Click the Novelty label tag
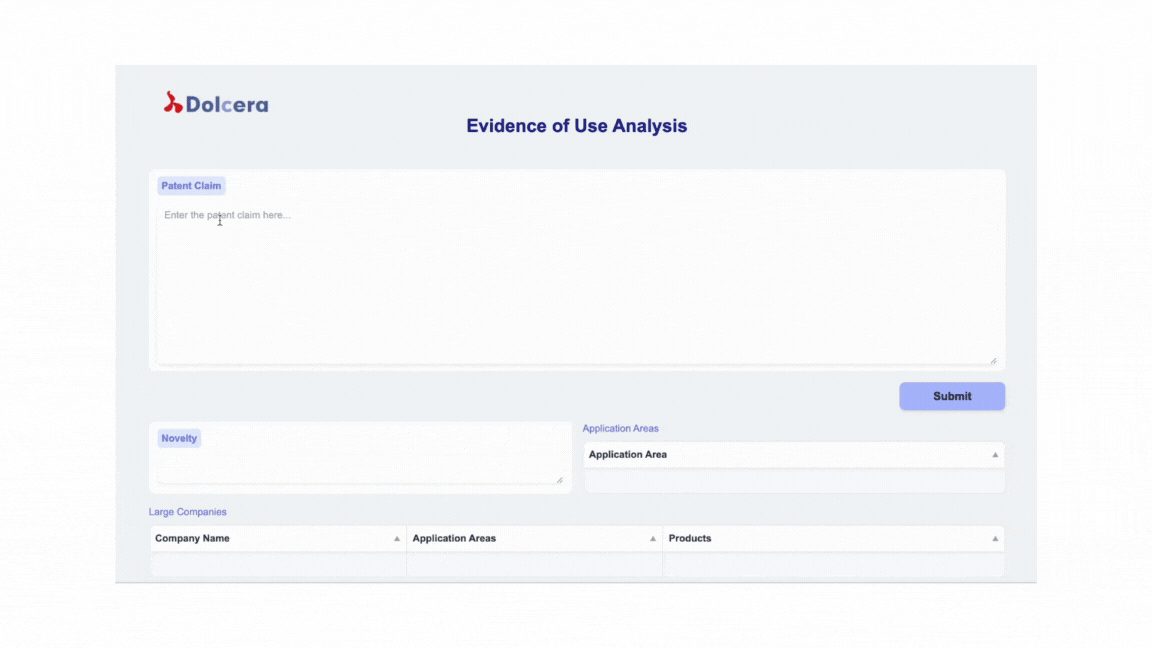The height and width of the screenshot is (648, 1152). 179,438
